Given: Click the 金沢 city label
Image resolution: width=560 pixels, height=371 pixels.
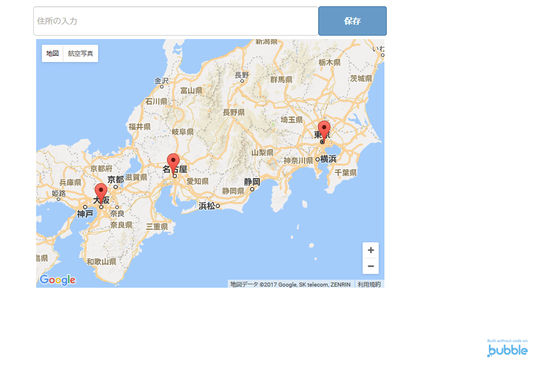Looking at the screenshot, I should (x=161, y=81).
